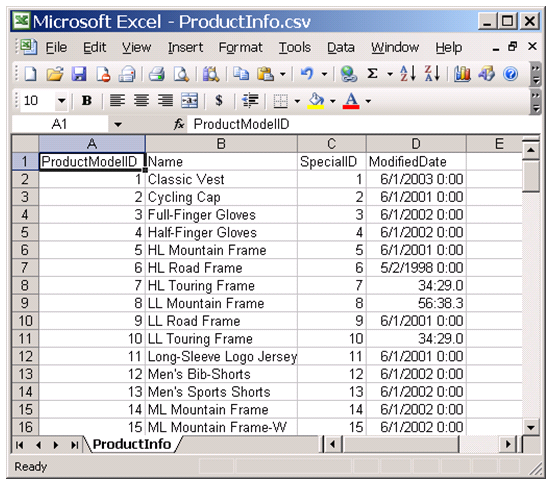Image resolution: width=551 pixels, height=484 pixels.
Task: Open the Chart Wizard icon
Action: 462,74
